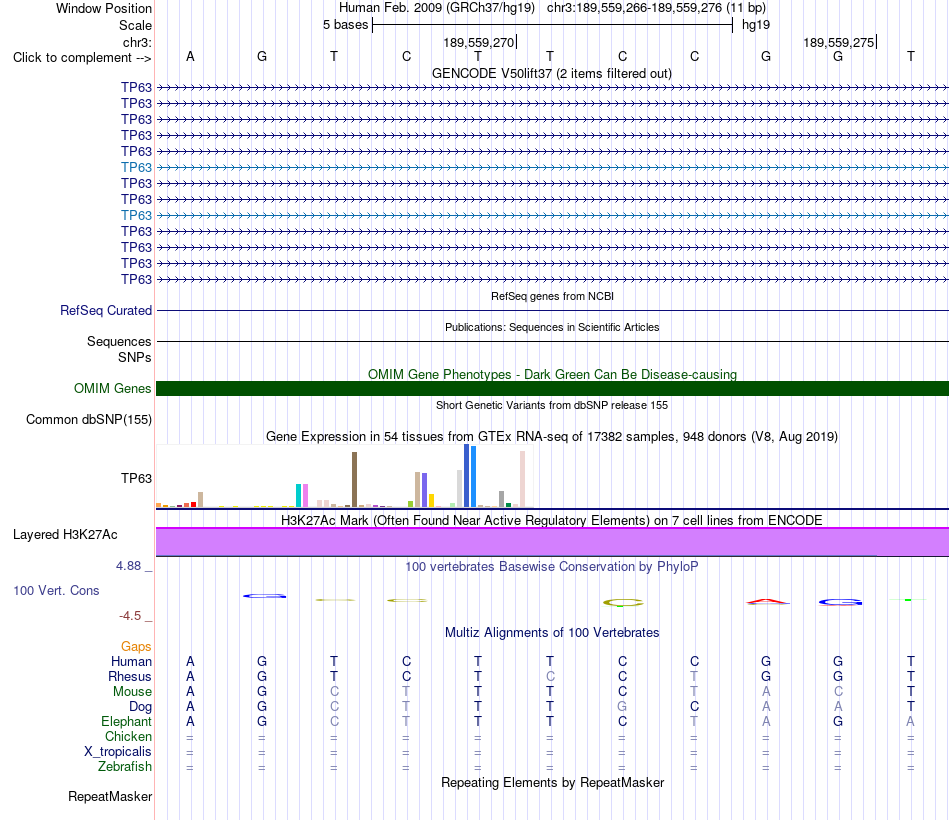Select the Zebrafish alignment row label
950x820 pixels.
click(125, 767)
